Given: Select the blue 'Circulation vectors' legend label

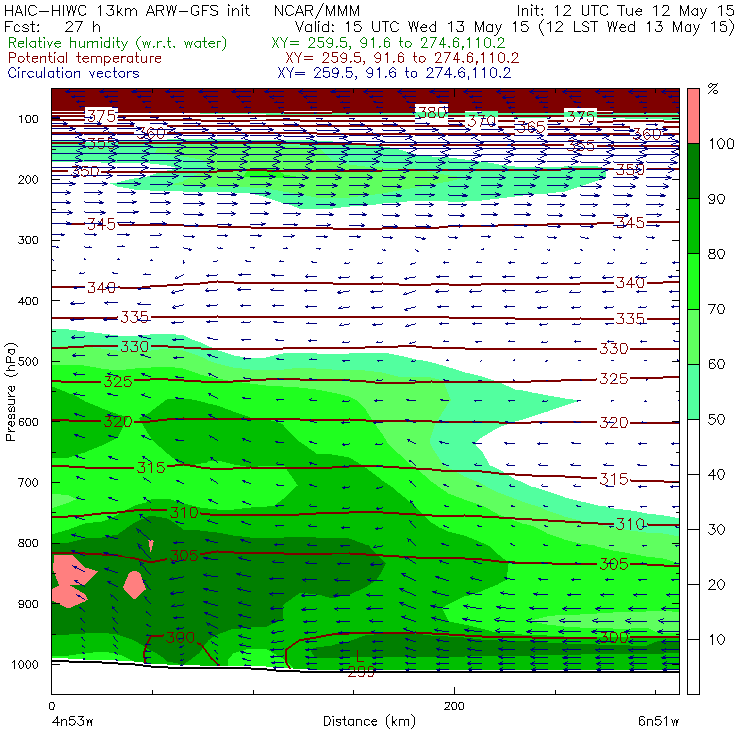Looking at the screenshot, I should [x=74, y=73].
